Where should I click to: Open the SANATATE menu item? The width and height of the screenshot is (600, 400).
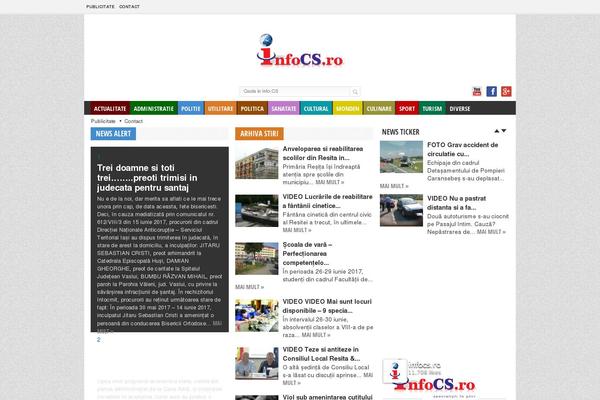coord(284,109)
